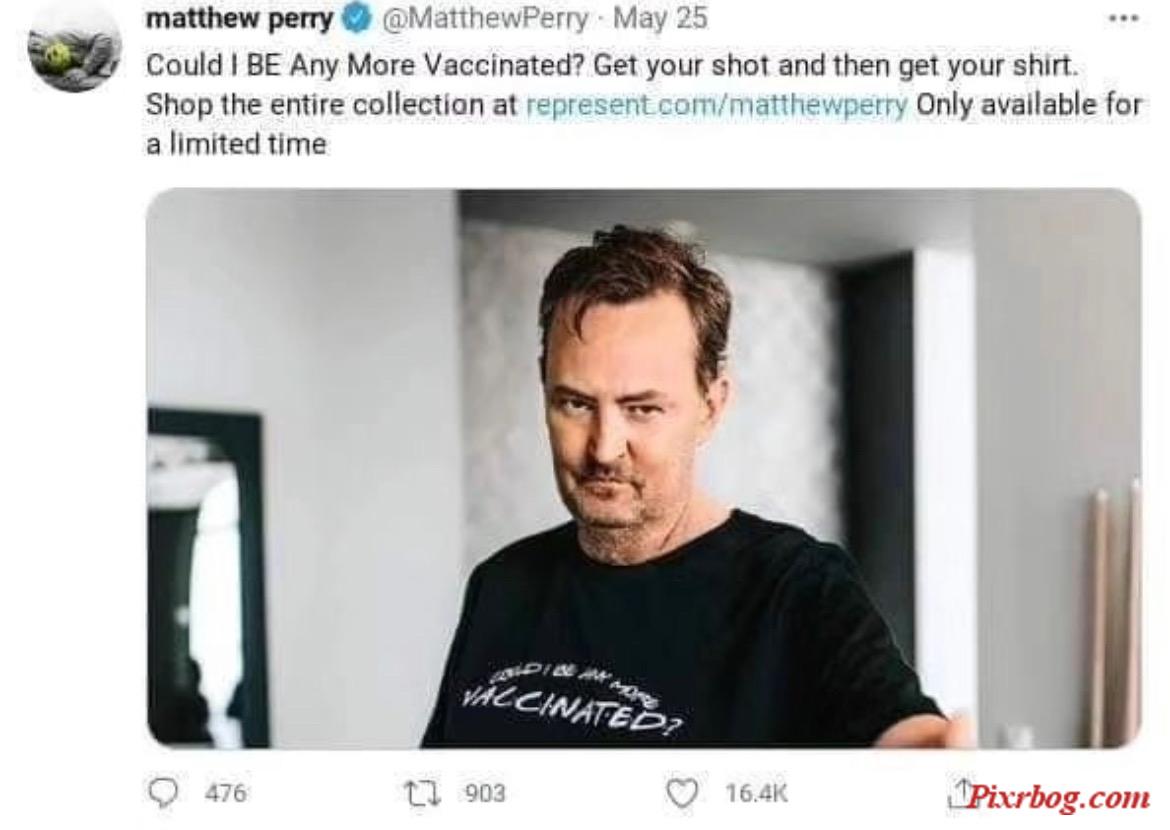View the 476 replies count

click(x=225, y=793)
